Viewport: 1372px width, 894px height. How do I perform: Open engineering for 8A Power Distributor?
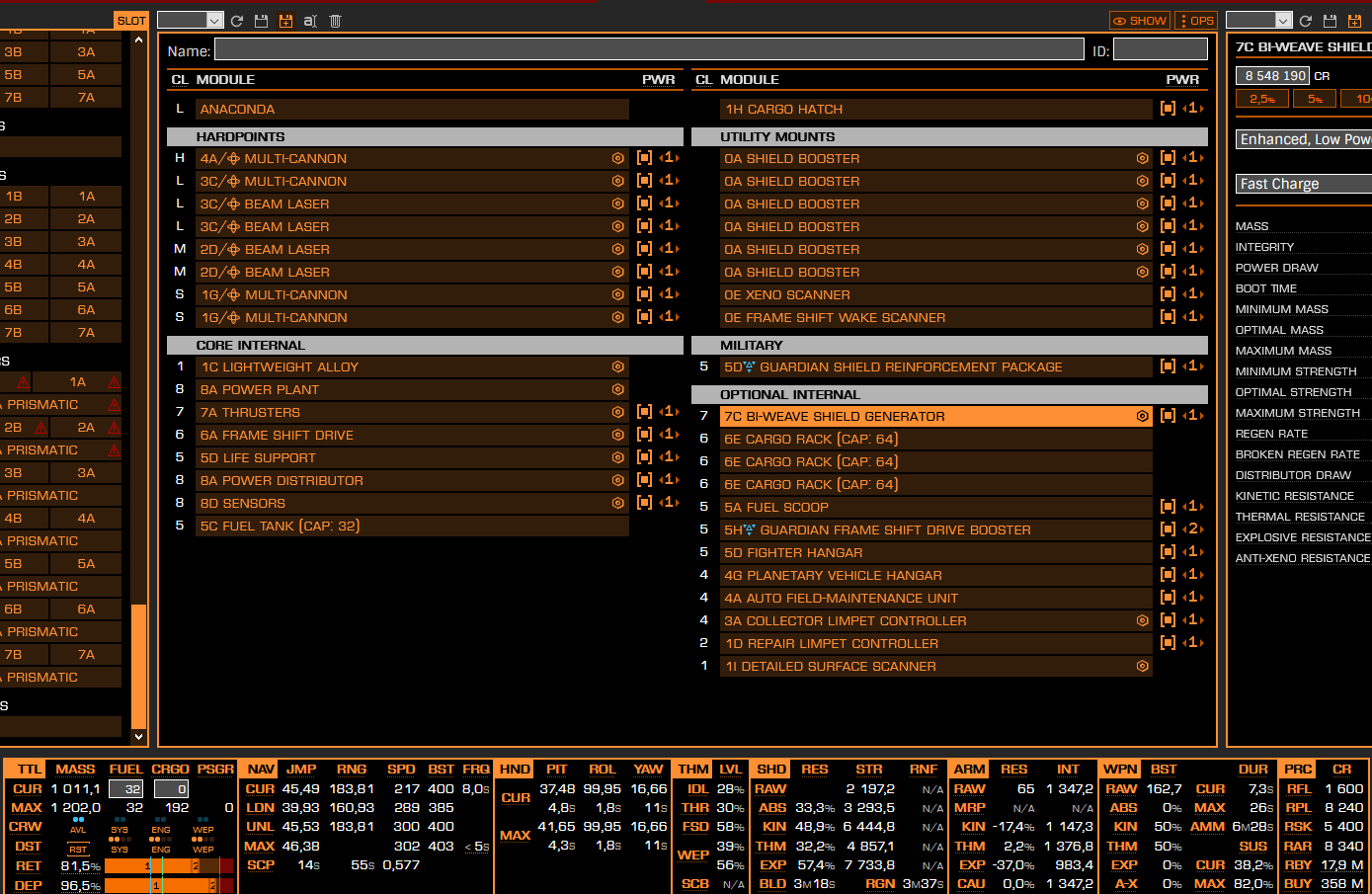click(618, 480)
